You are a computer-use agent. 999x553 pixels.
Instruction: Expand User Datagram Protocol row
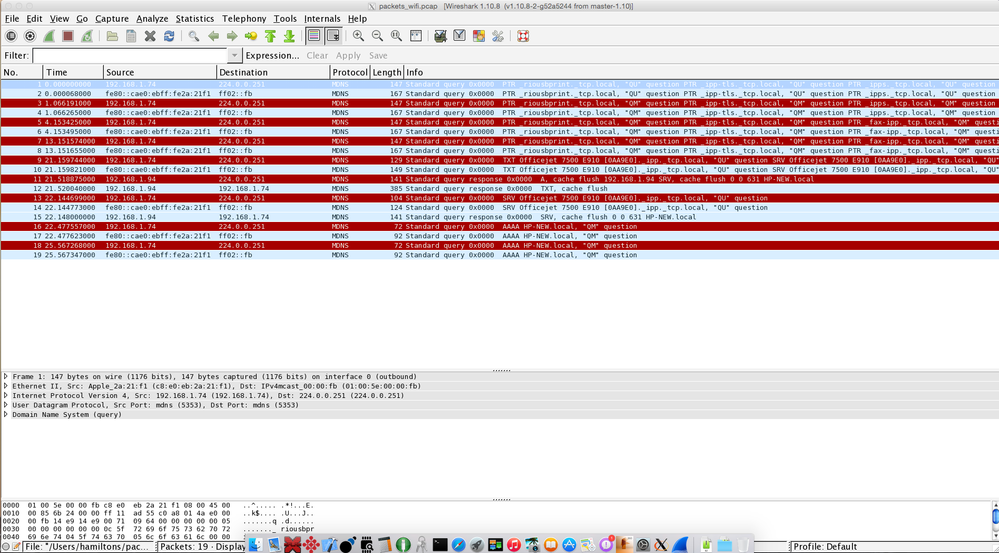[x=6, y=405]
